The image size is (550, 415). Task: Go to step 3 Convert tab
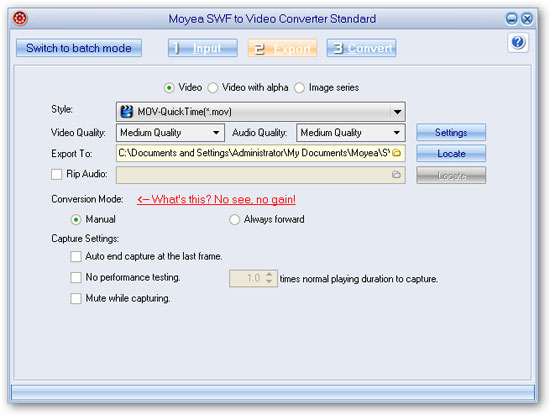(x=362, y=48)
